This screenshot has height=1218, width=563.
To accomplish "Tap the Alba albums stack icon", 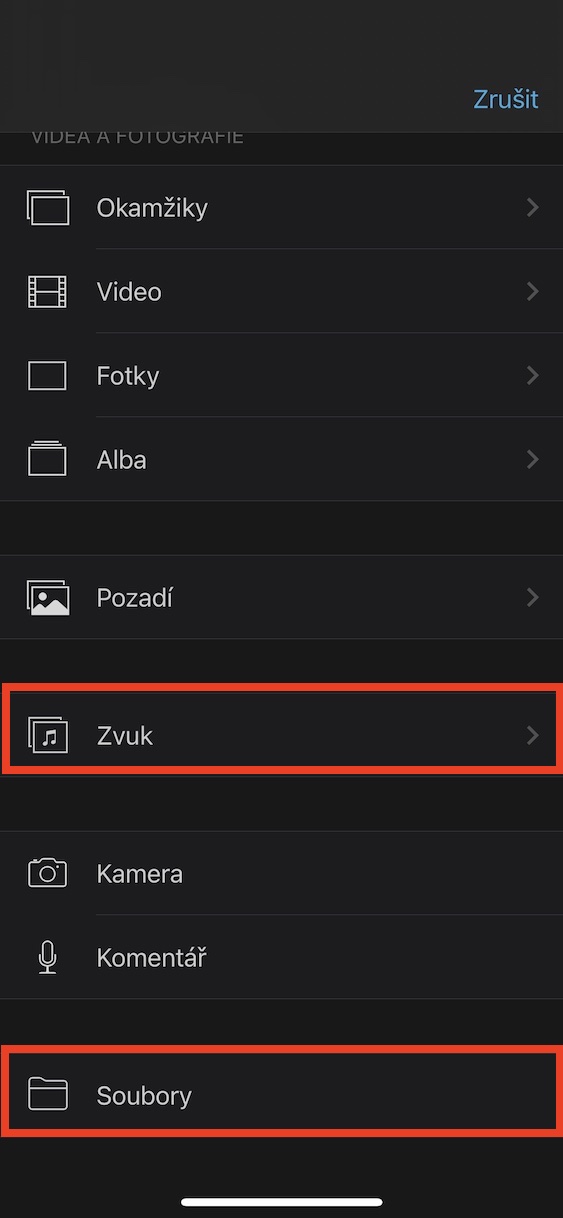I will pos(47,459).
